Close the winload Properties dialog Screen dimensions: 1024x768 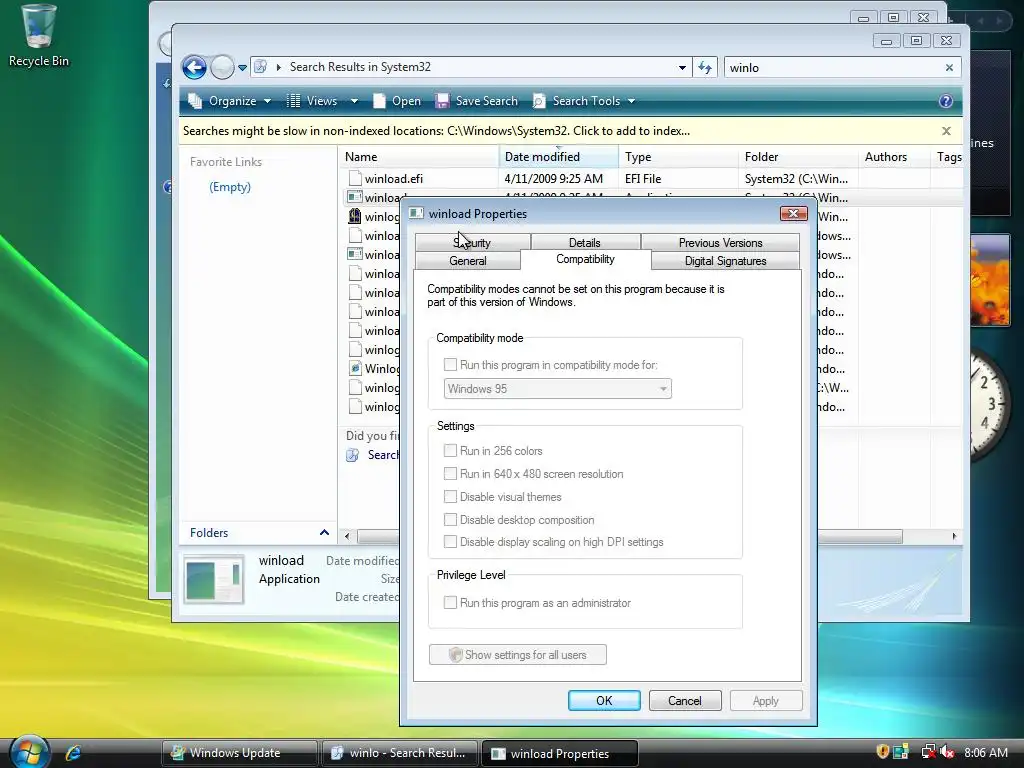[793, 214]
